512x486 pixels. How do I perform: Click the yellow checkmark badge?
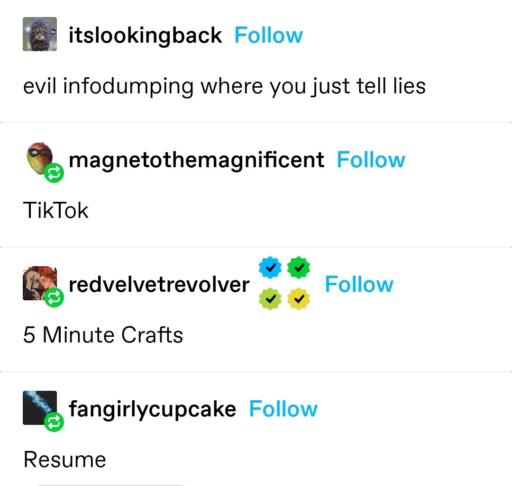[x=299, y=299]
